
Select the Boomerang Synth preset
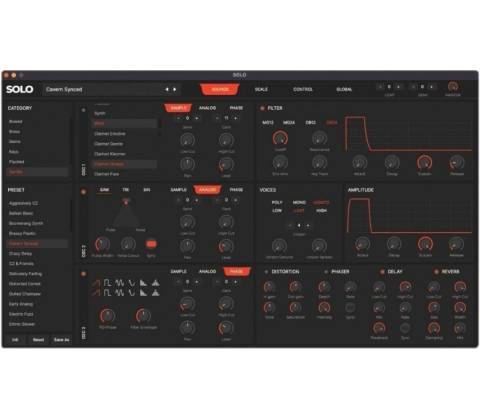coord(26,223)
